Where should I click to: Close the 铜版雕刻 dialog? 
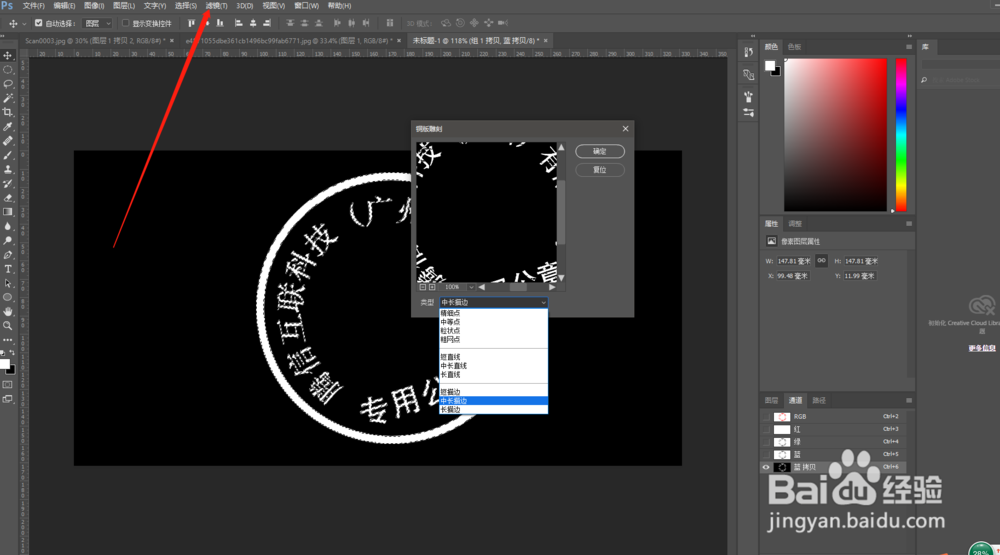(625, 129)
